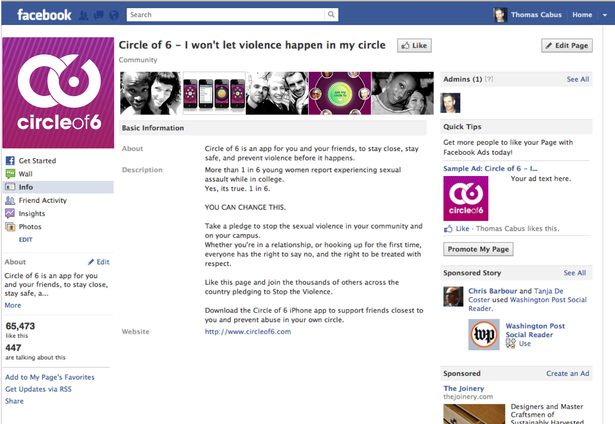Click Add to My Page's Favorites
Image resolution: width=615 pixels, height=424 pixels.
[x=50, y=377]
